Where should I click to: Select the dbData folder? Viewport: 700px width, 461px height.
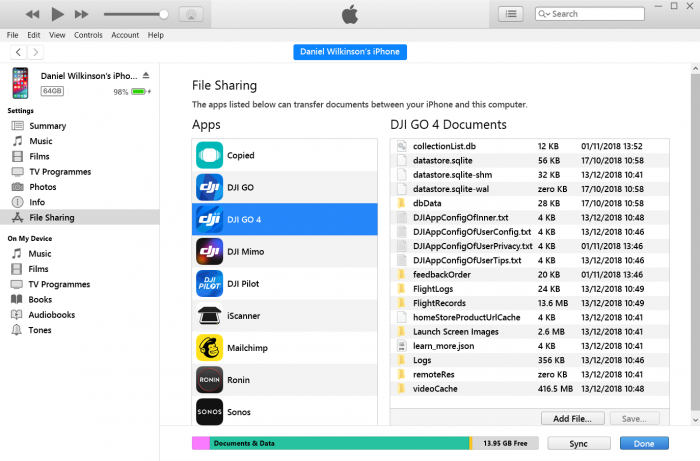point(529,203)
